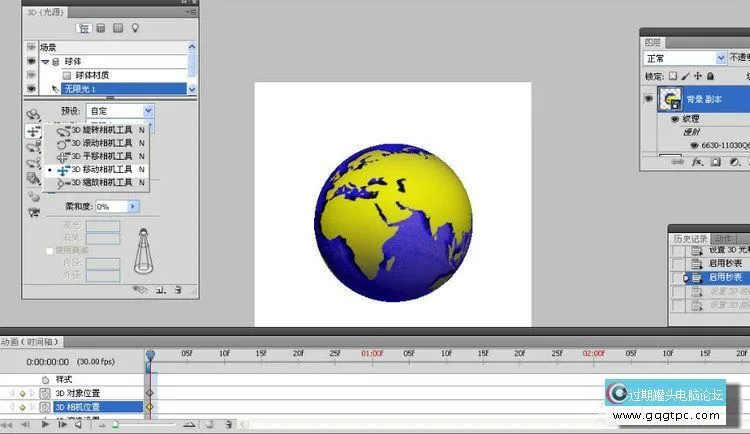The image size is (750, 434).
Task: Toggle stopwatch for 3D 相机位置 track
Action: pyautogui.click(x=44, y=407)
